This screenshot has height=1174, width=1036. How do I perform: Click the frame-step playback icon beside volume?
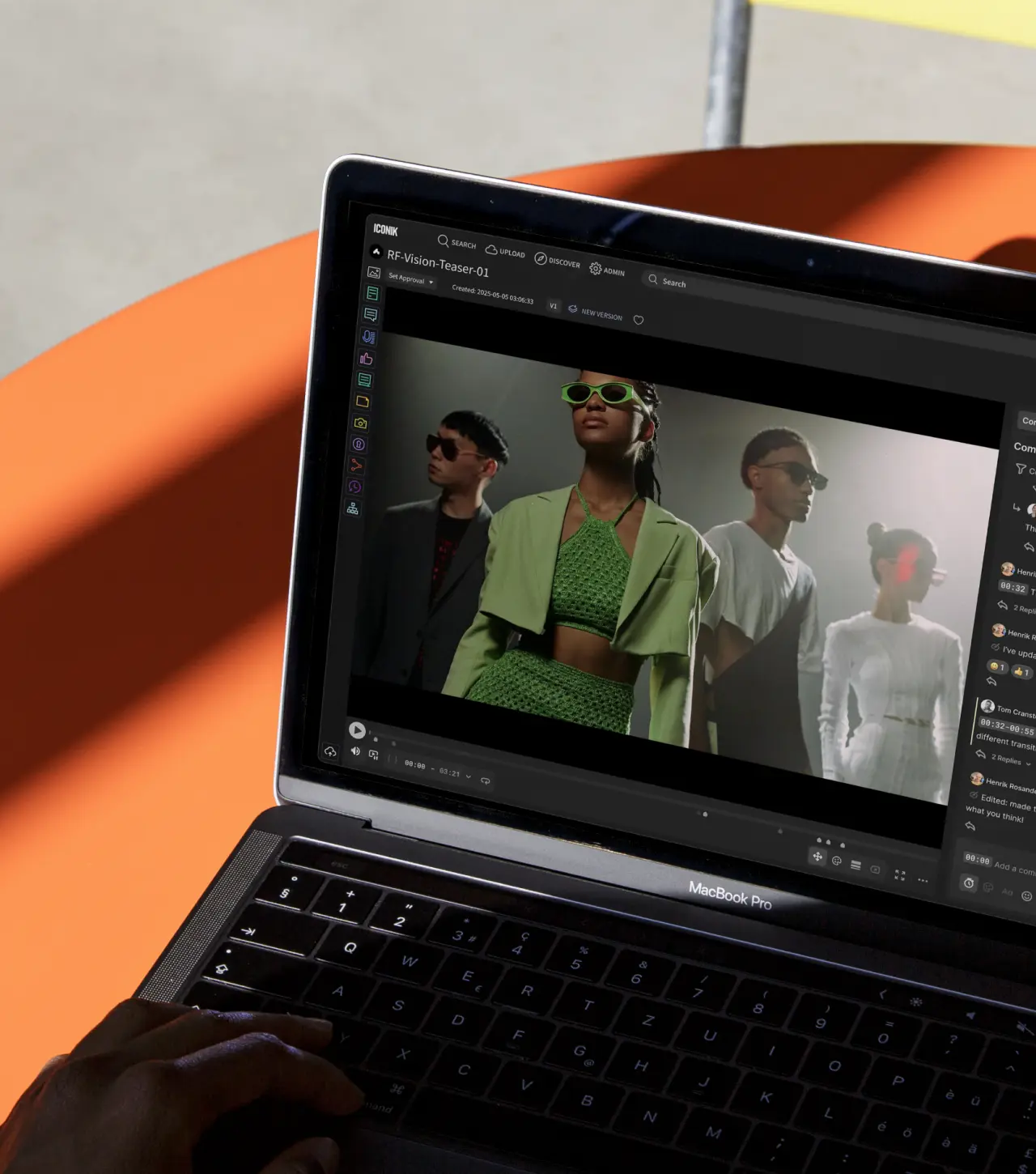point(374,755)
